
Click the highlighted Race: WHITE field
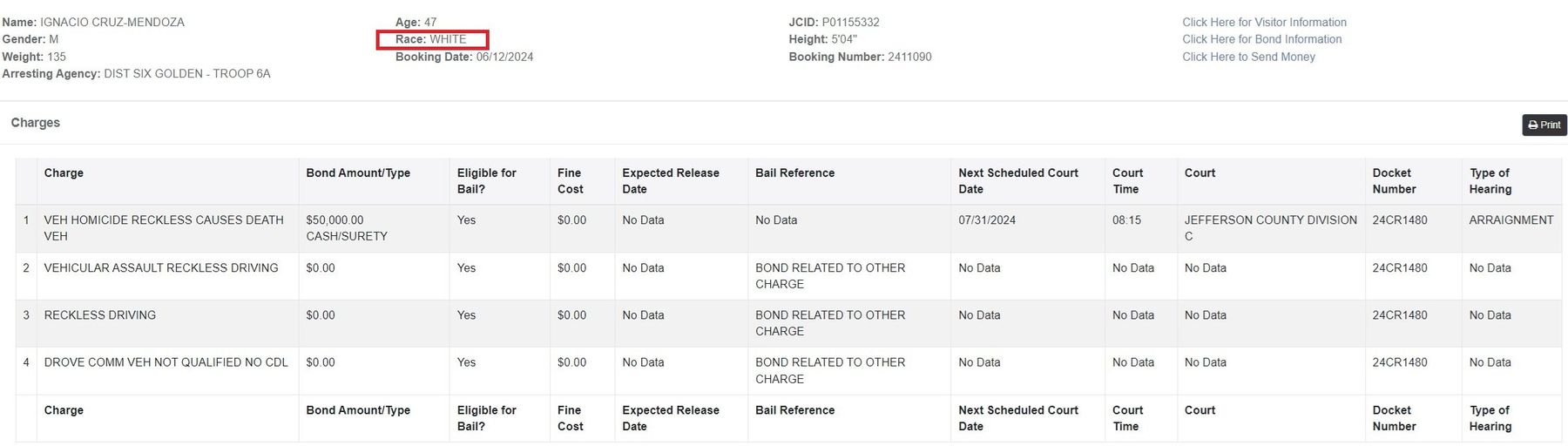click(432, 39)
